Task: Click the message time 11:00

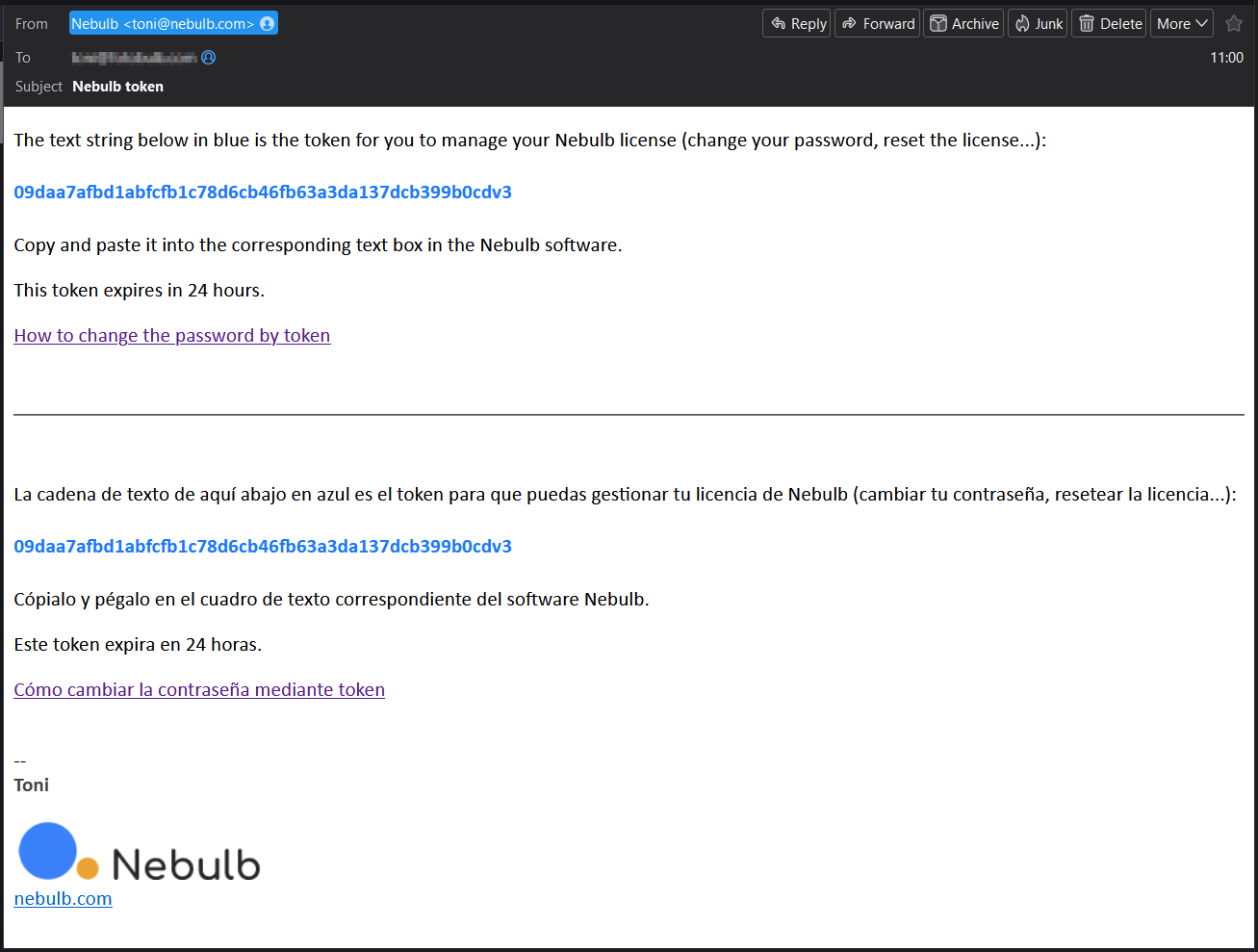Action: click(x=1226, y=58)
